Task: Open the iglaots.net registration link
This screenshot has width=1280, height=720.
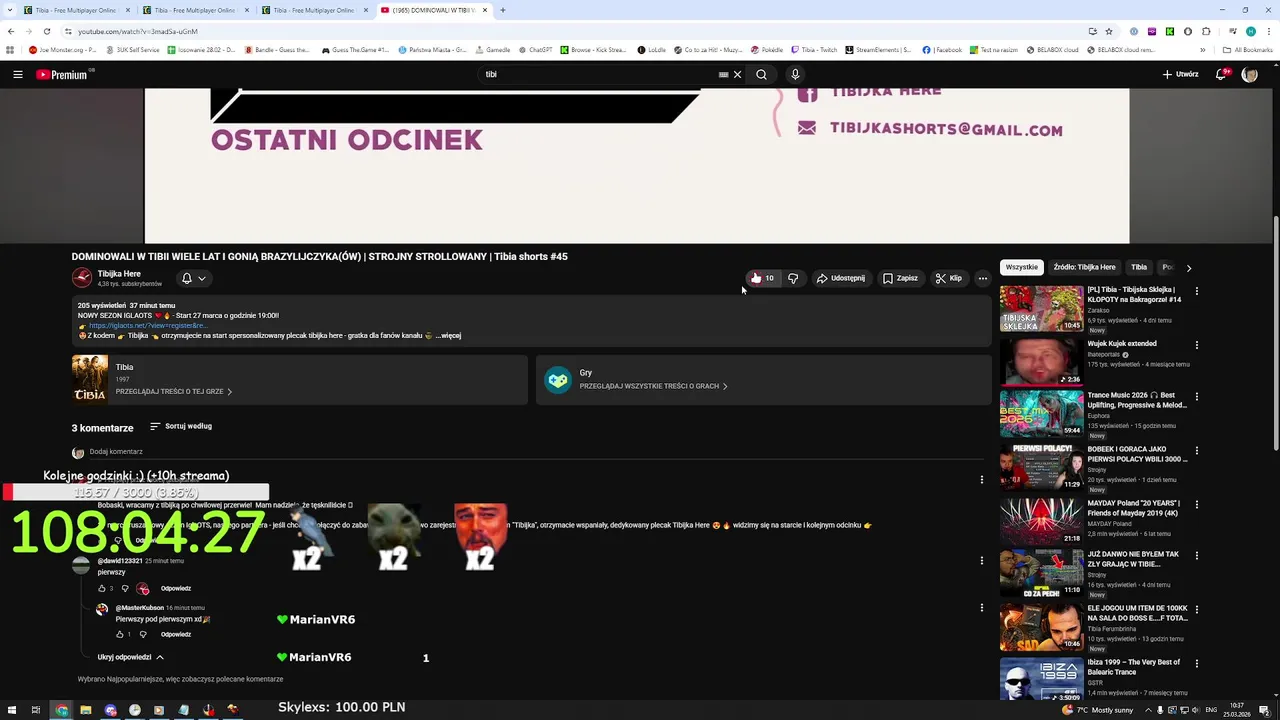Action: point(147,325)
